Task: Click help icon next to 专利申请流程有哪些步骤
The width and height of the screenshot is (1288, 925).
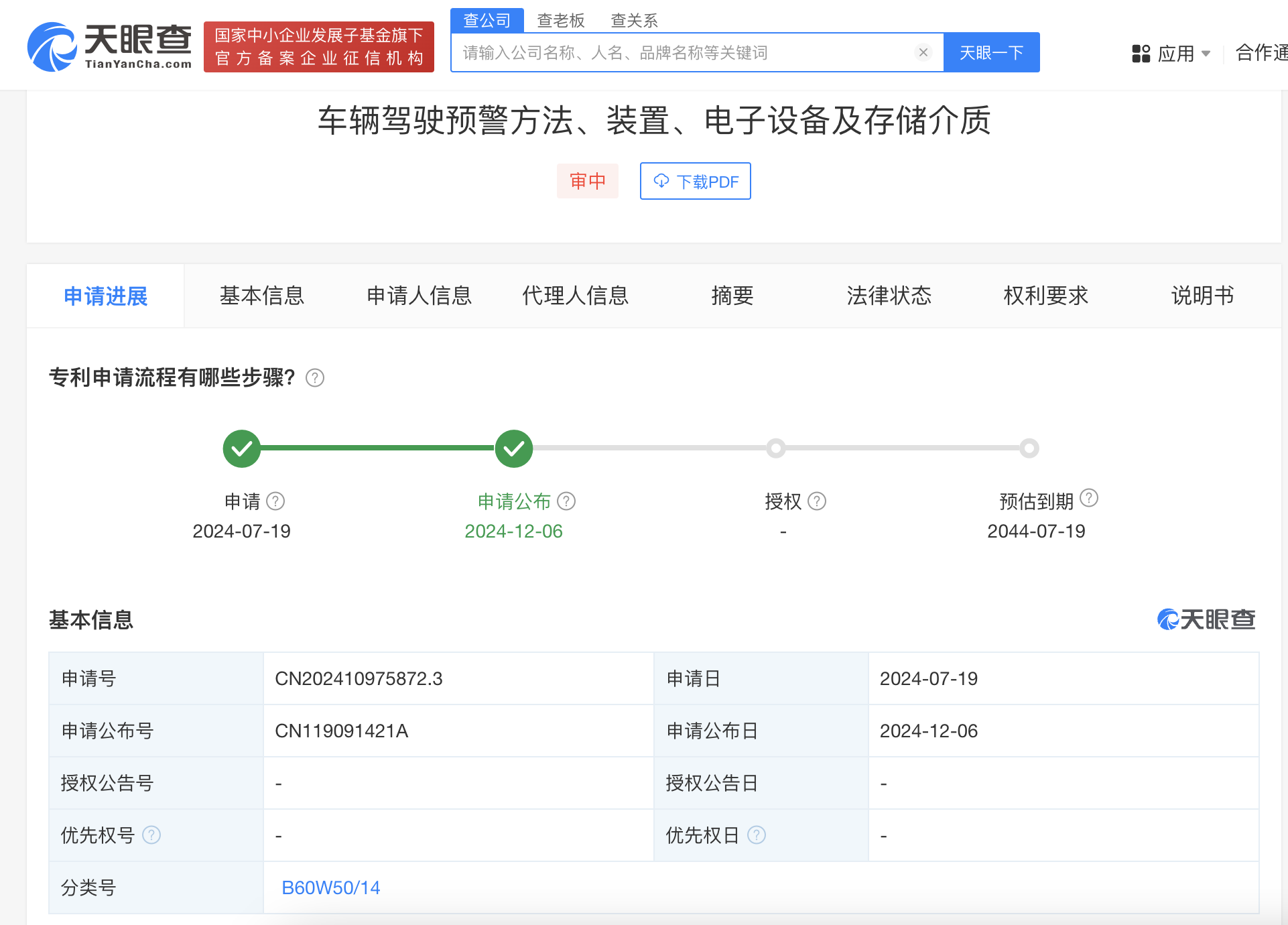Action: pos(315,378)
